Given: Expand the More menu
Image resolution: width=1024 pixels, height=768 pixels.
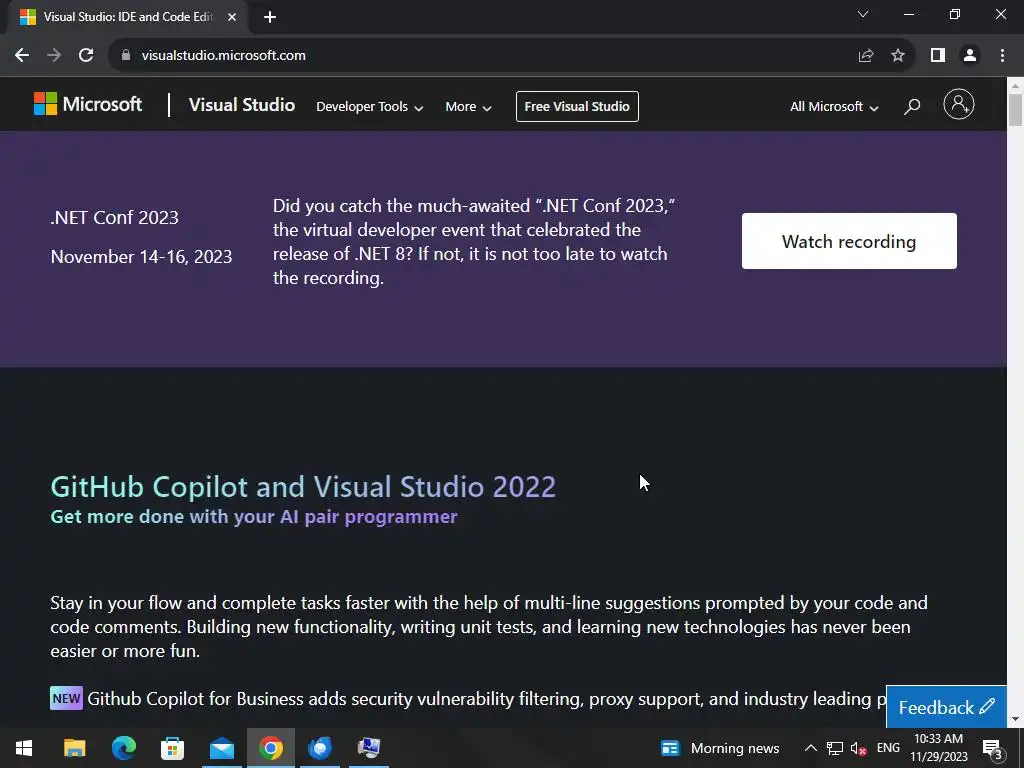Looking at the screenshot, I should point(468,106).
